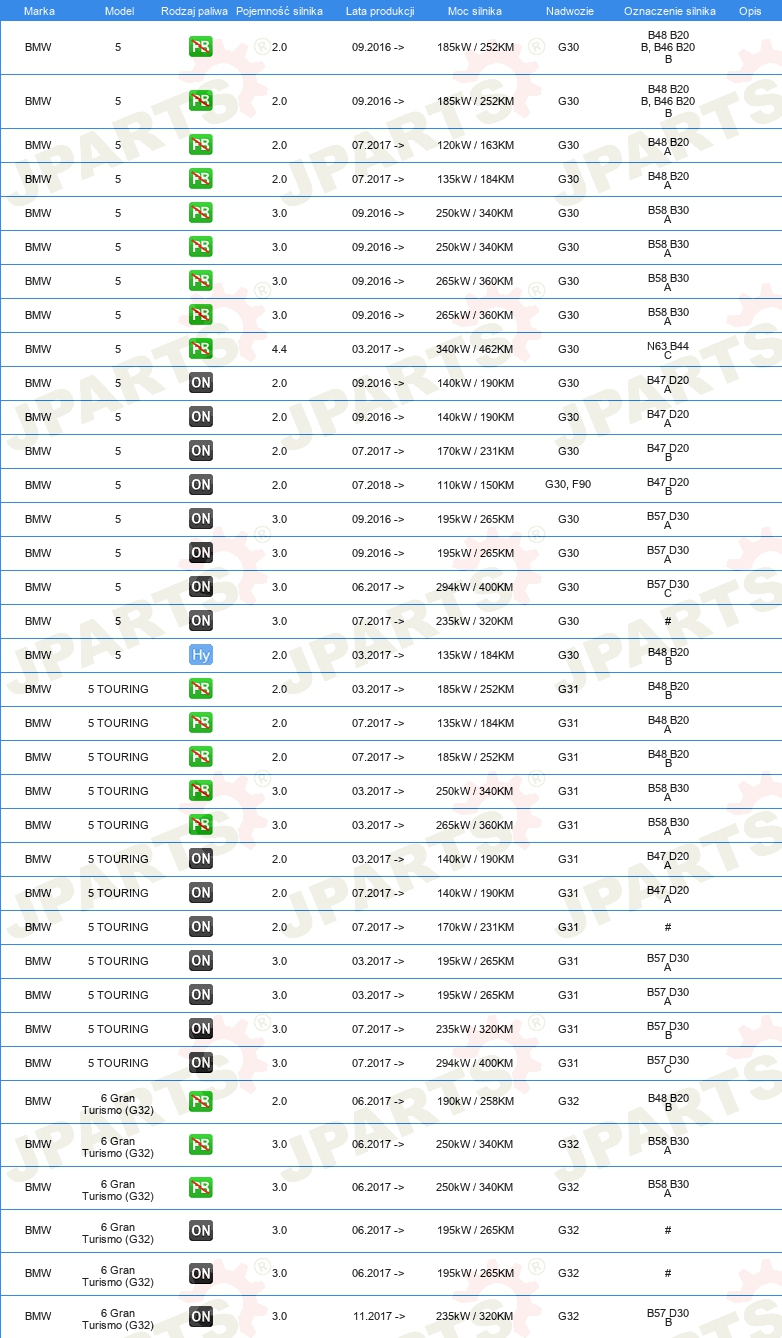Click G32 body cell in the 11.2017 row
Screen dimensions: 782x1338
point(568,1316)
